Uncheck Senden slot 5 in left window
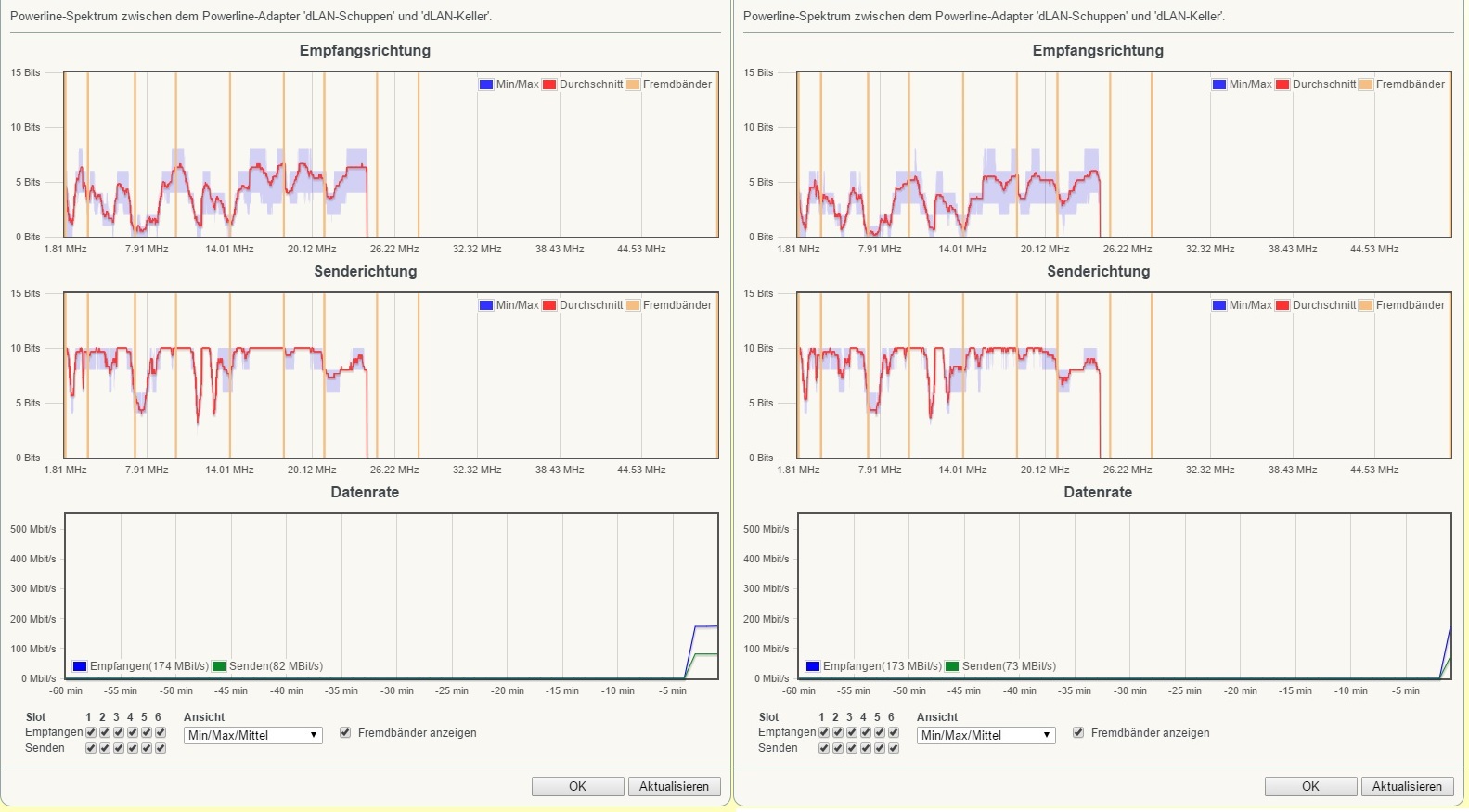This screenshot has height=812, width=1469. pyautogui.click(x=147, y=748)
